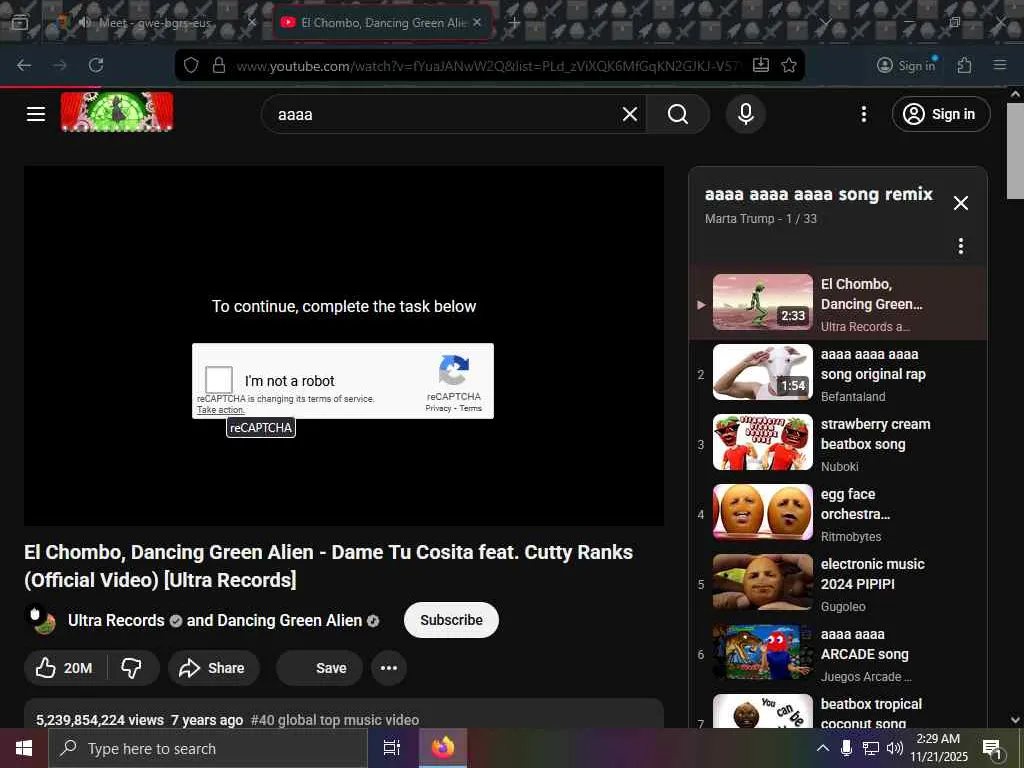The image size is (1024, 768).
Task: Open notification center icon
Action: pyautogui.click(x=992, y=748)
